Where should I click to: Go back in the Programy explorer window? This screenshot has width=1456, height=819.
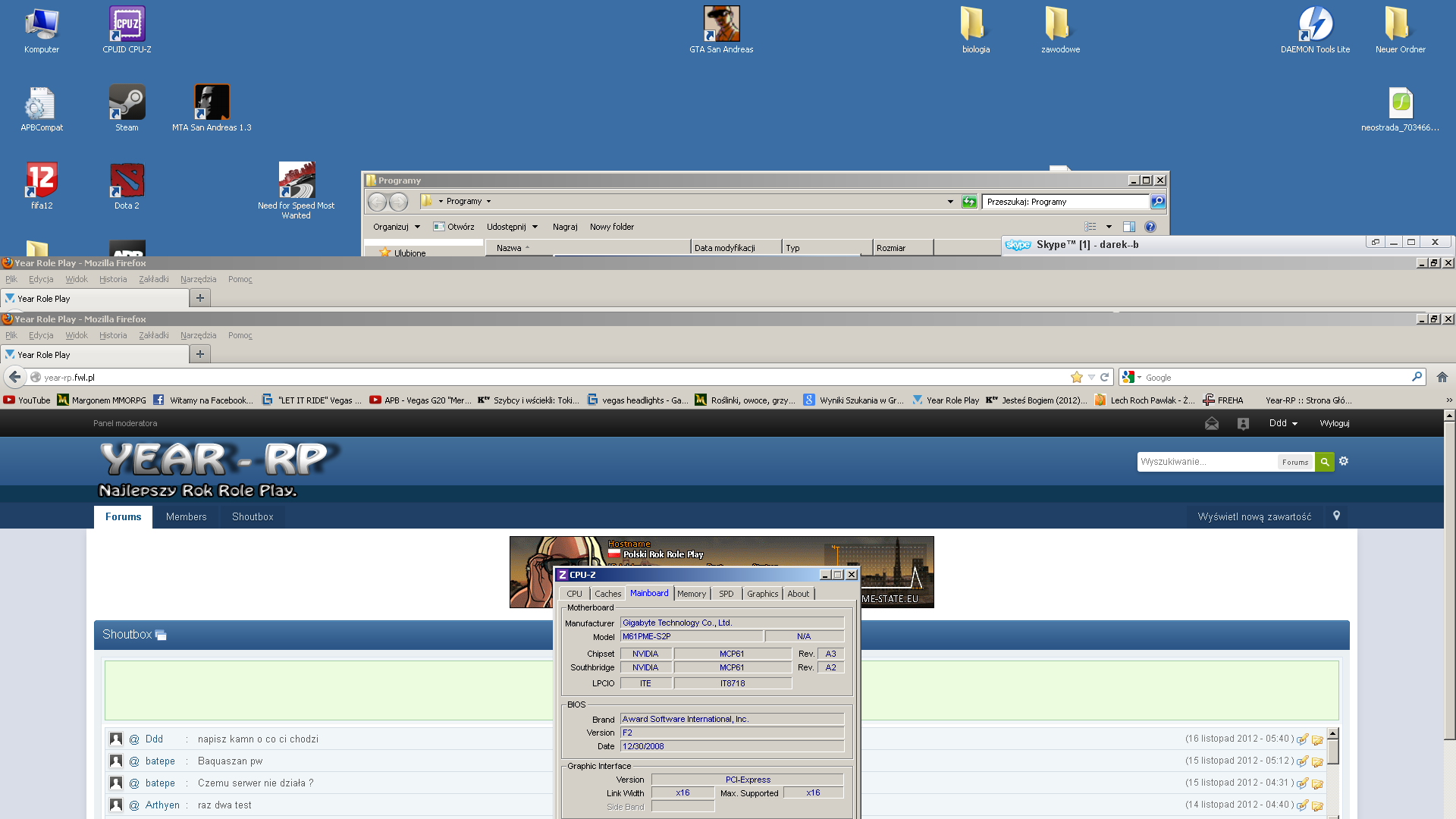click(377, 202)
